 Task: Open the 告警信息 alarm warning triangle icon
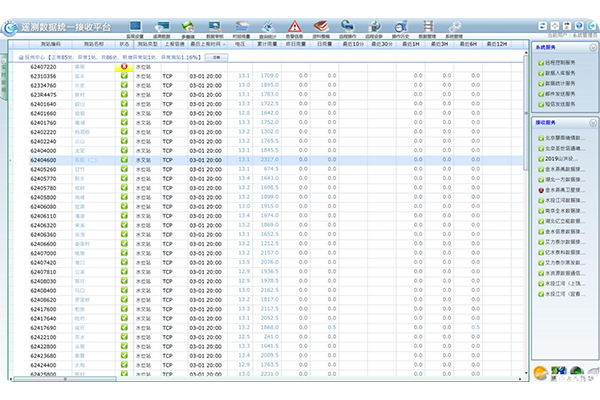click(295, 27)
